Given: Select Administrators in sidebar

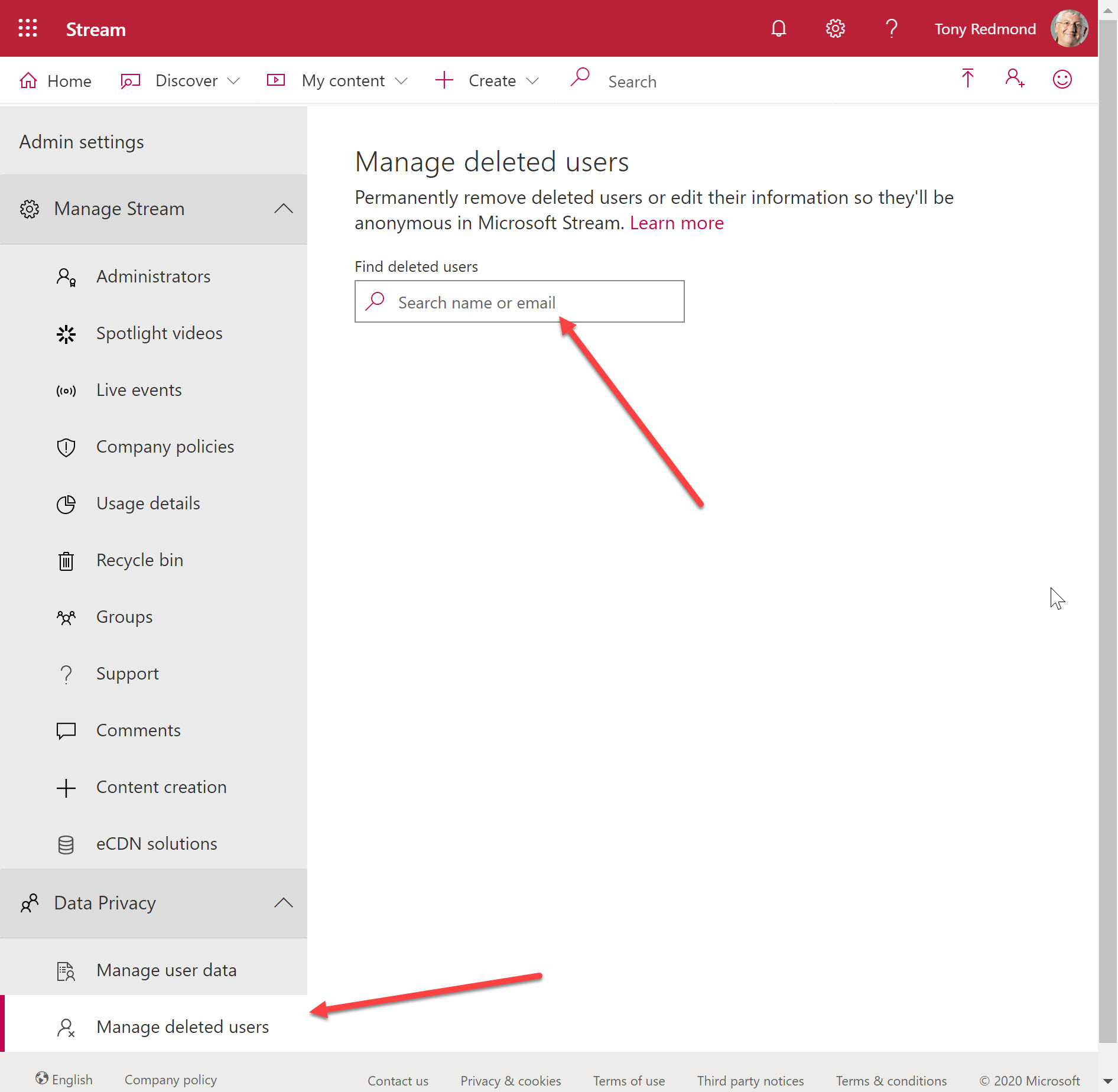Looking at the screenshot, I should coord(154,277).
